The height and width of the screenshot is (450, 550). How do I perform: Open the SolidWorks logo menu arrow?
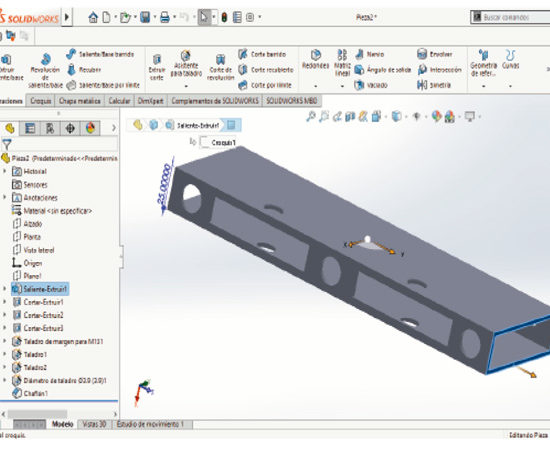click(x=67, y=17)
